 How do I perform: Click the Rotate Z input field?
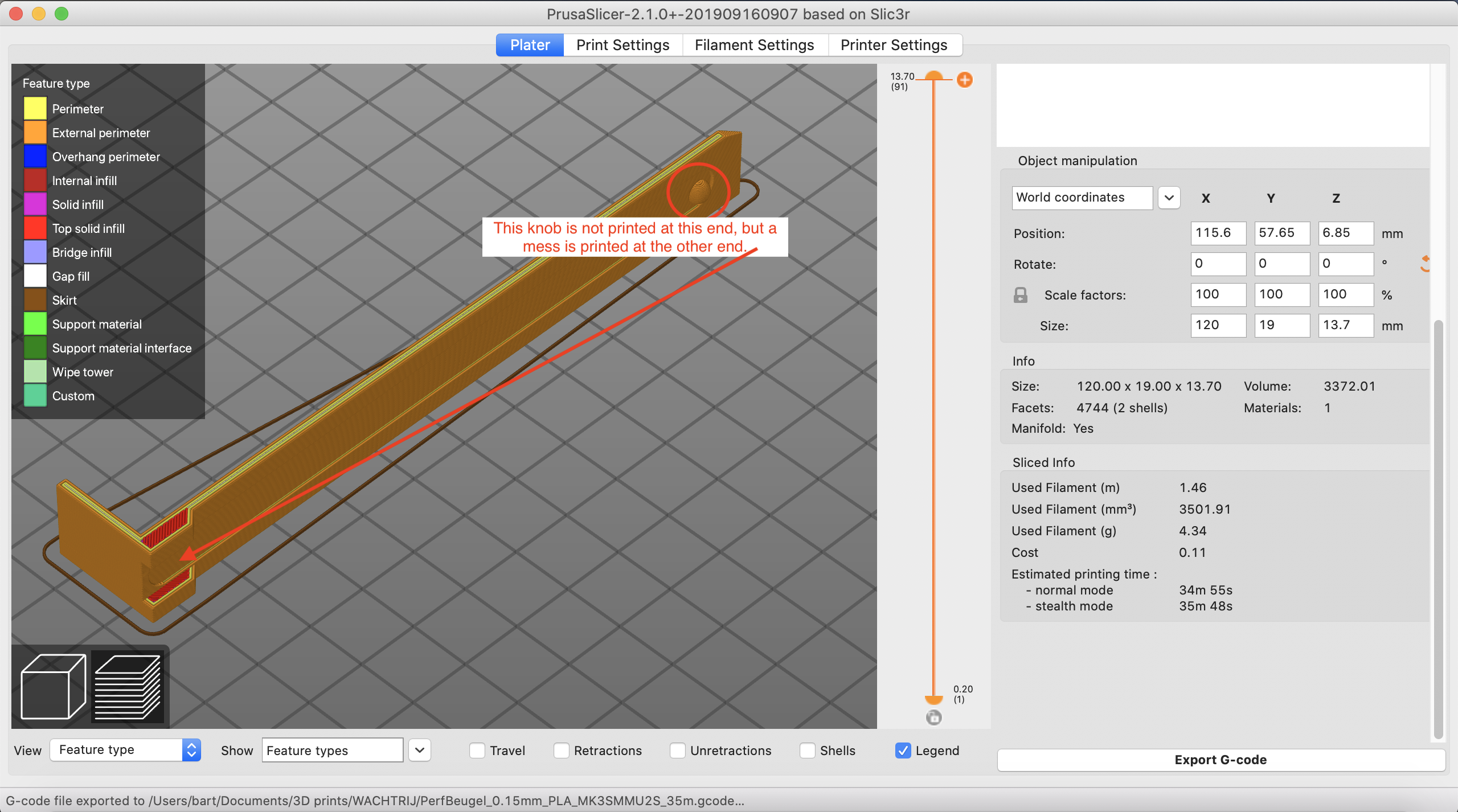click(x=1346, y=264)
